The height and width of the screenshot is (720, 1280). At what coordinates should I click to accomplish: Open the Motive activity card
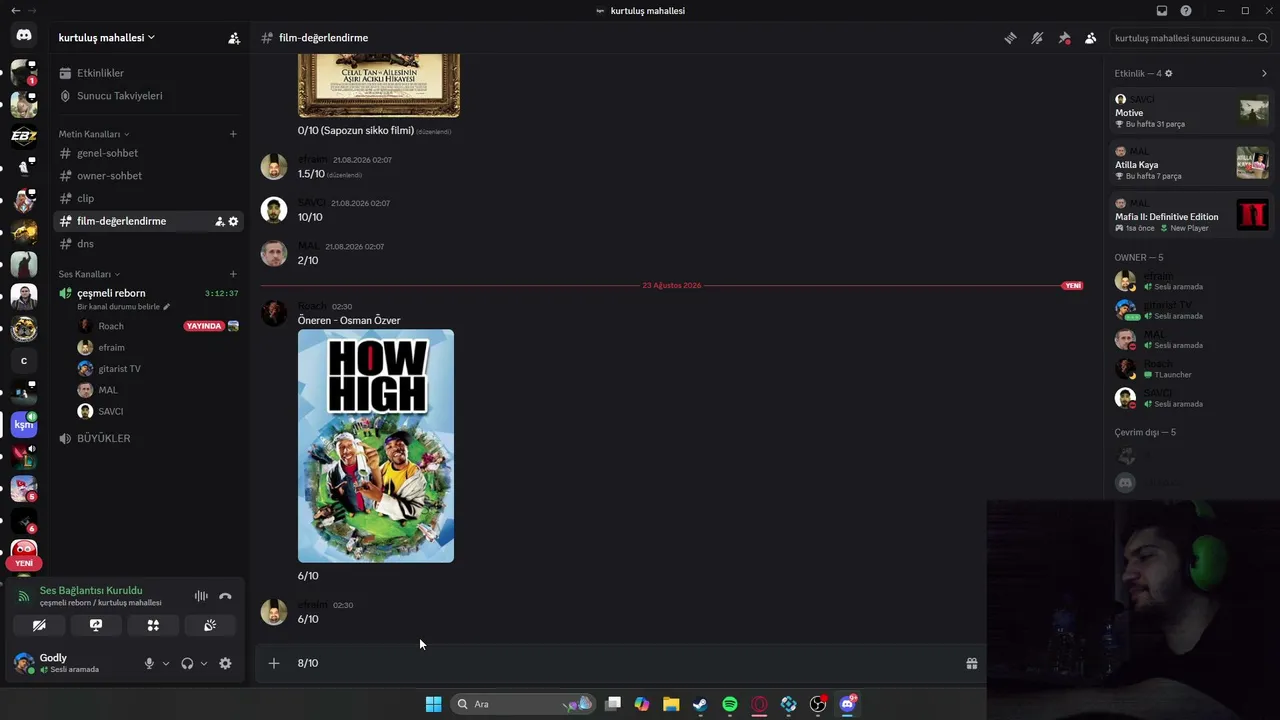pyautogui.click(x=1190, y=112)
